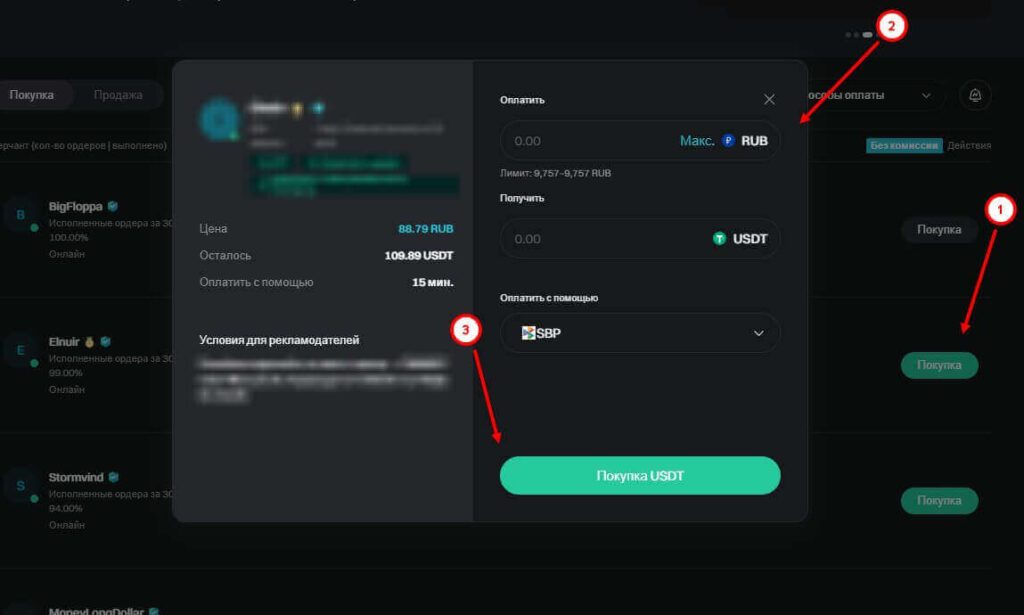Click the verified badge beside Stormvind
1024x615 pixels.
[x=114, y=477]
